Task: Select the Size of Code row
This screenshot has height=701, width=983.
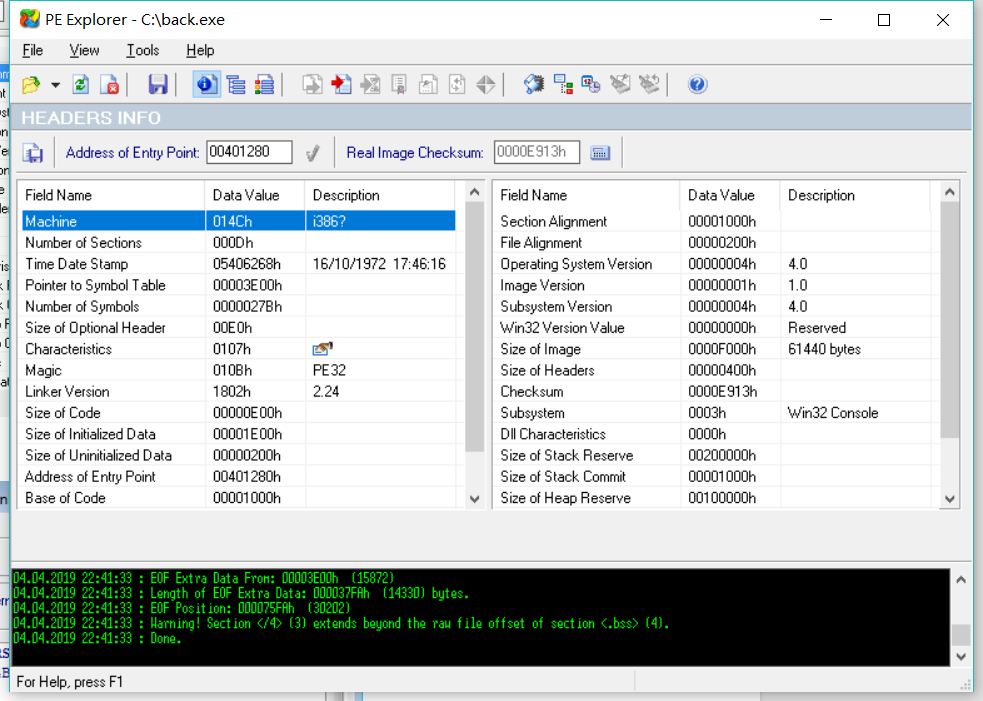Action: point(239,413)
